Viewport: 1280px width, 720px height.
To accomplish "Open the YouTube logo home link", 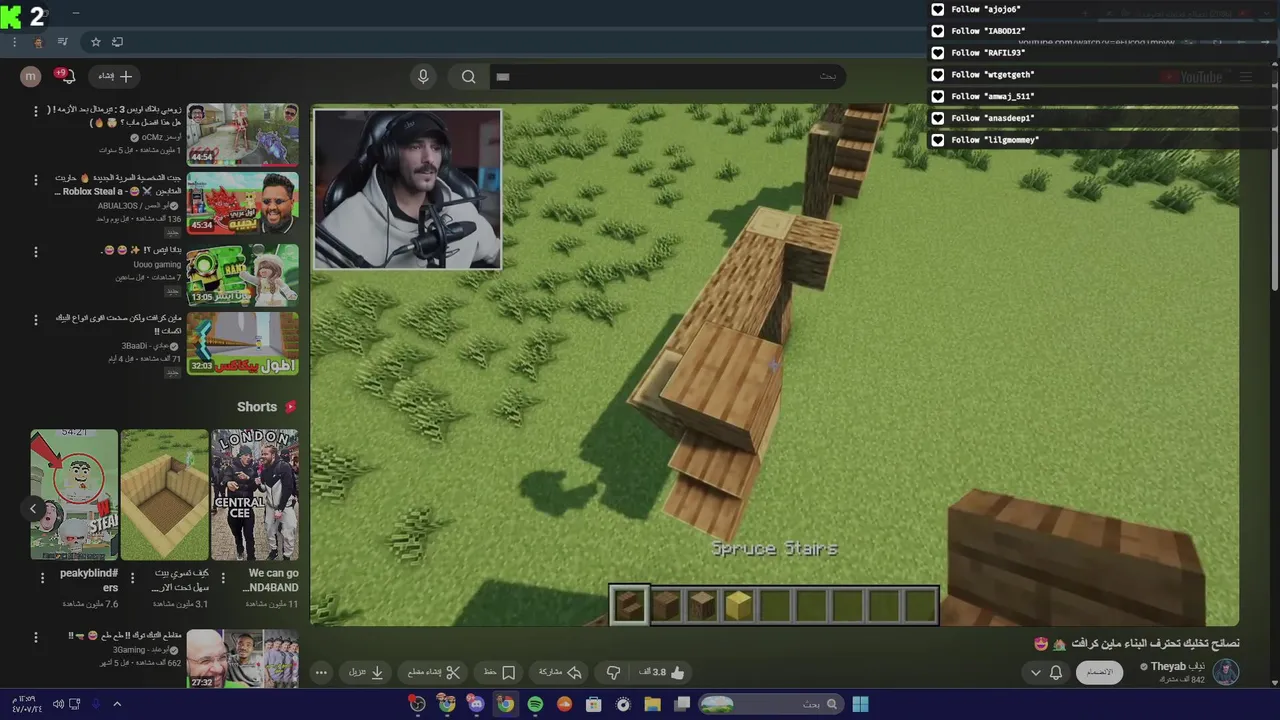I will point(1192,77).
